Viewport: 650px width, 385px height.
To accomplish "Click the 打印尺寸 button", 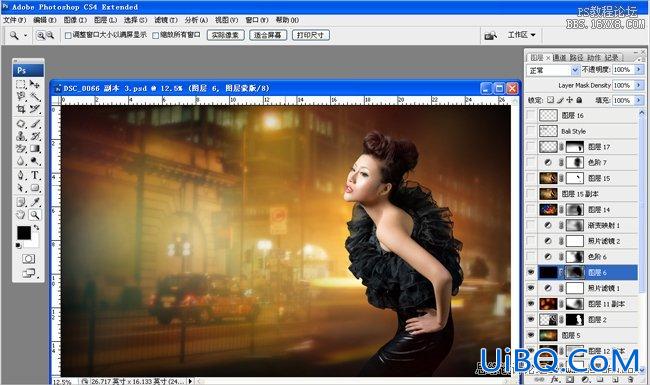I will coord(311,35).
